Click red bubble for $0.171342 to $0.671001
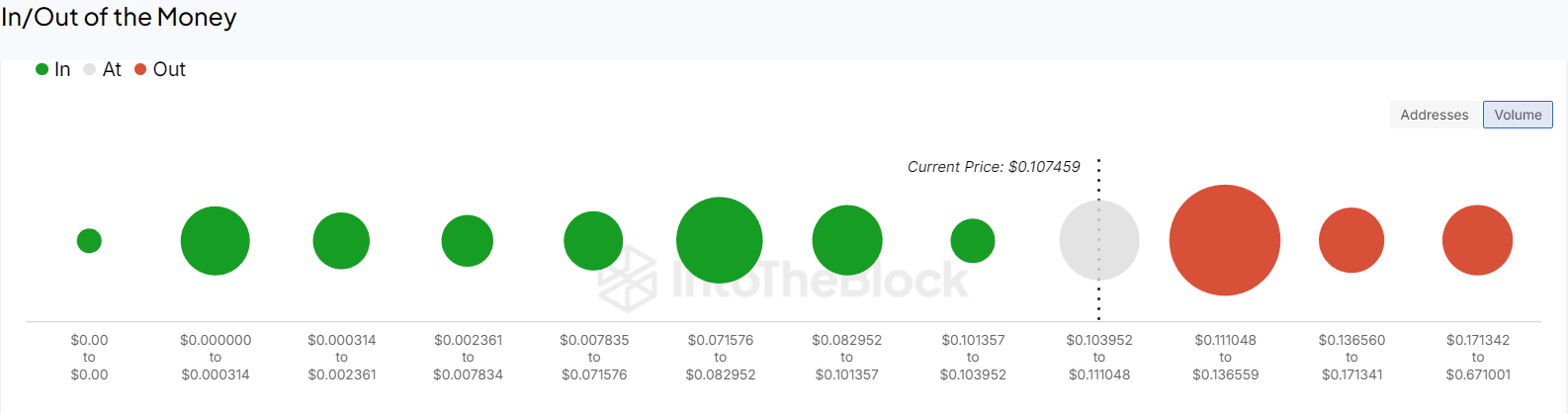Screen dimensions: 1568x414 tap(1477, 240)
